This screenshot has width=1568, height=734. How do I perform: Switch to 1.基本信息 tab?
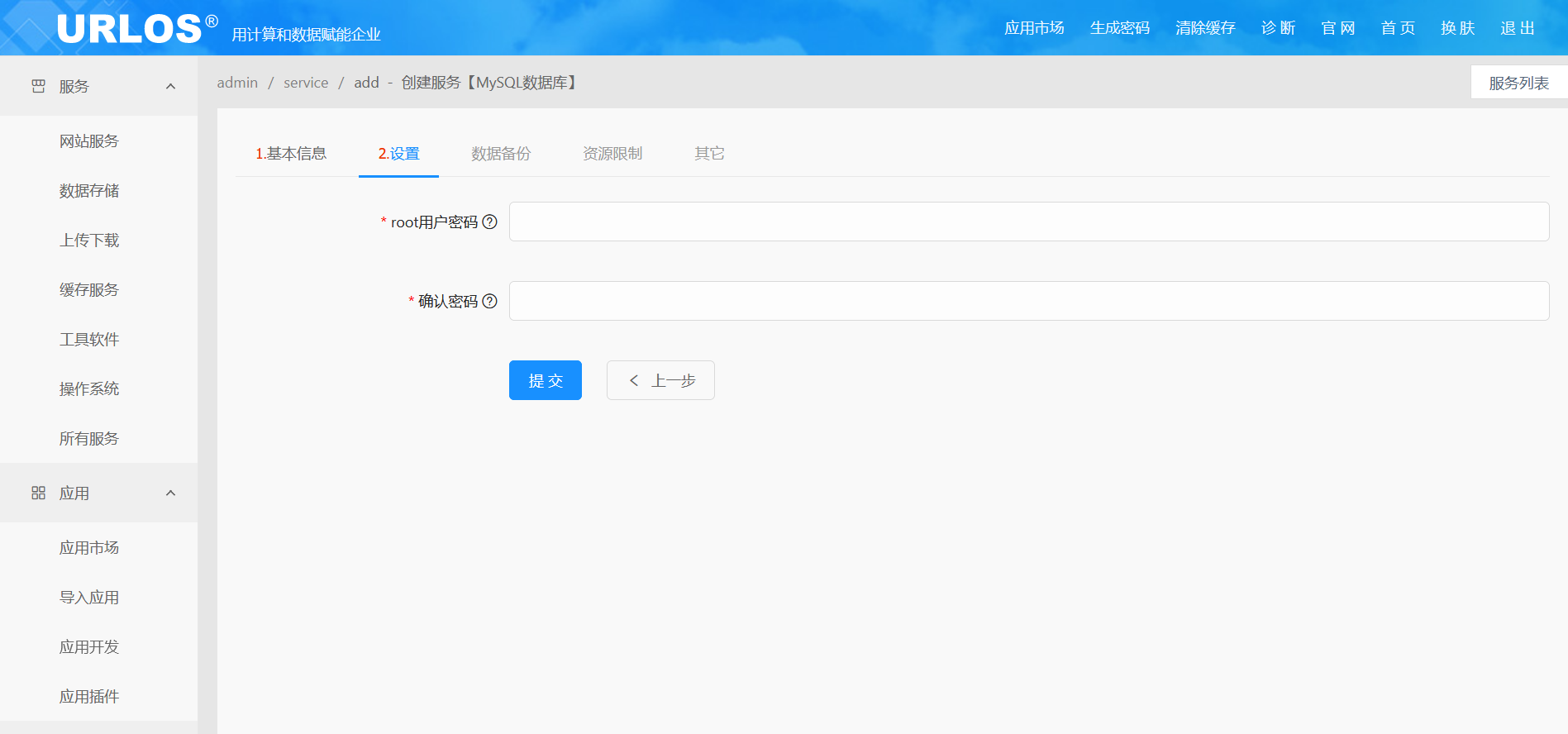click(x=291, y=154)
